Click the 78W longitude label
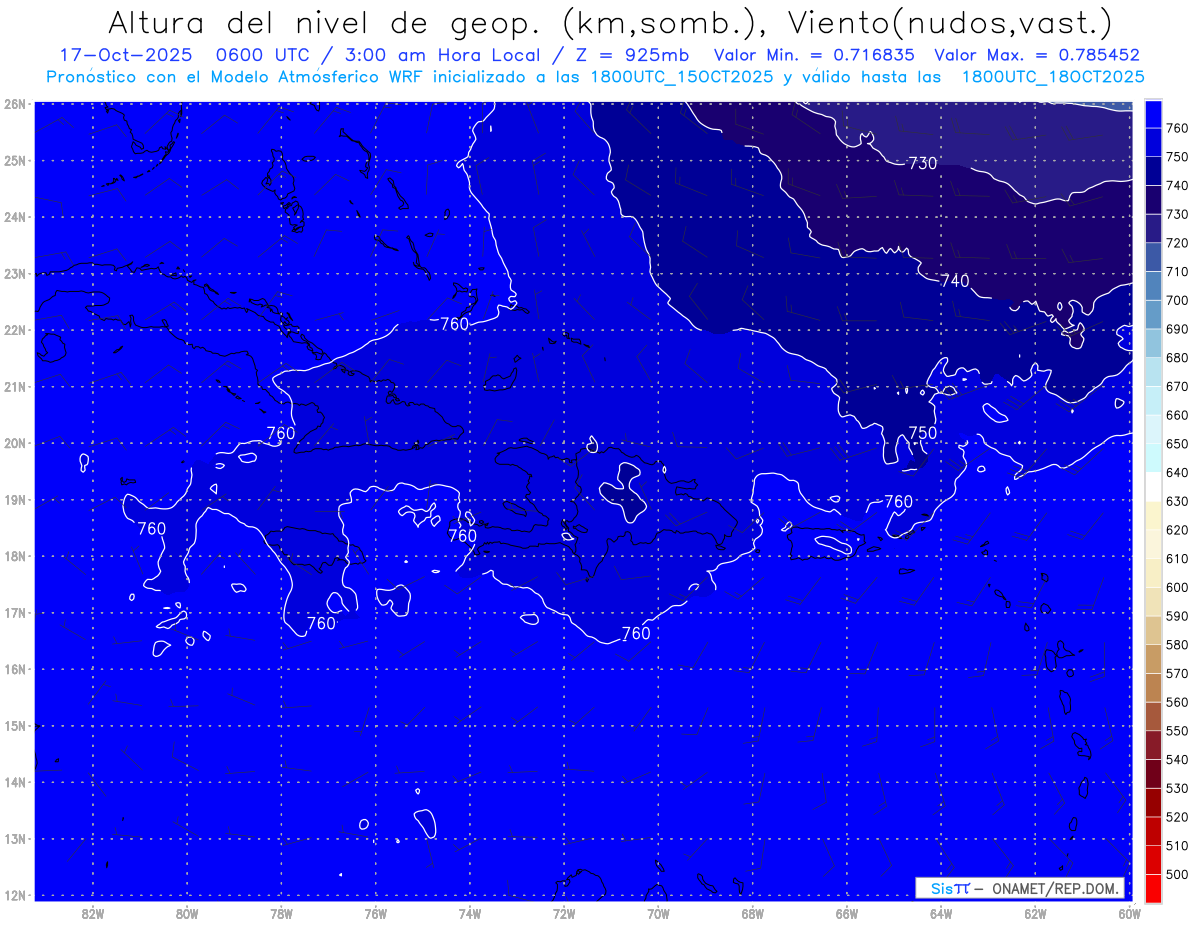Screen dimensions: 1200x927 point(281,913)
